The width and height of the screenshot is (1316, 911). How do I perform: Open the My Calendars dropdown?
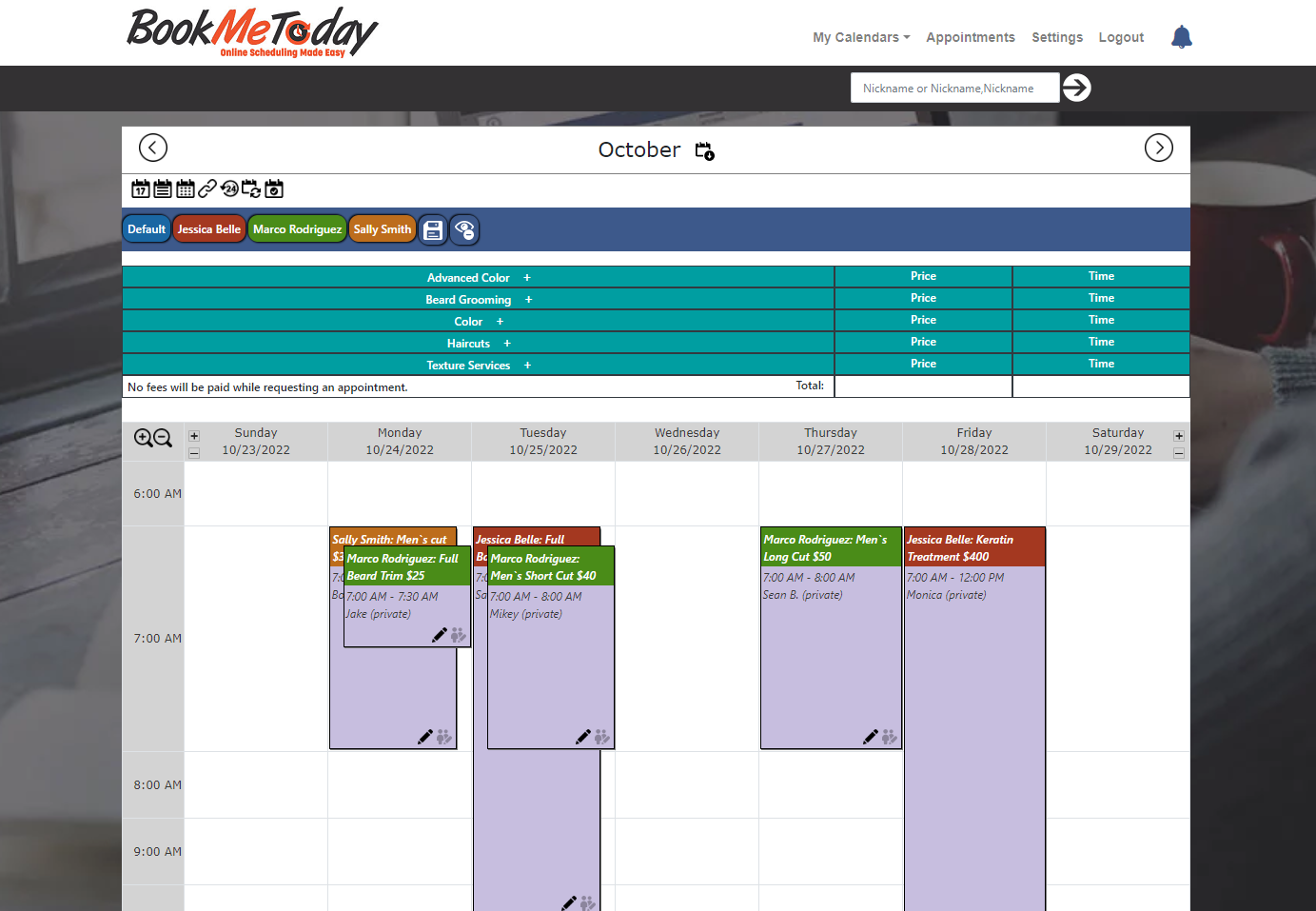[859, 37]
